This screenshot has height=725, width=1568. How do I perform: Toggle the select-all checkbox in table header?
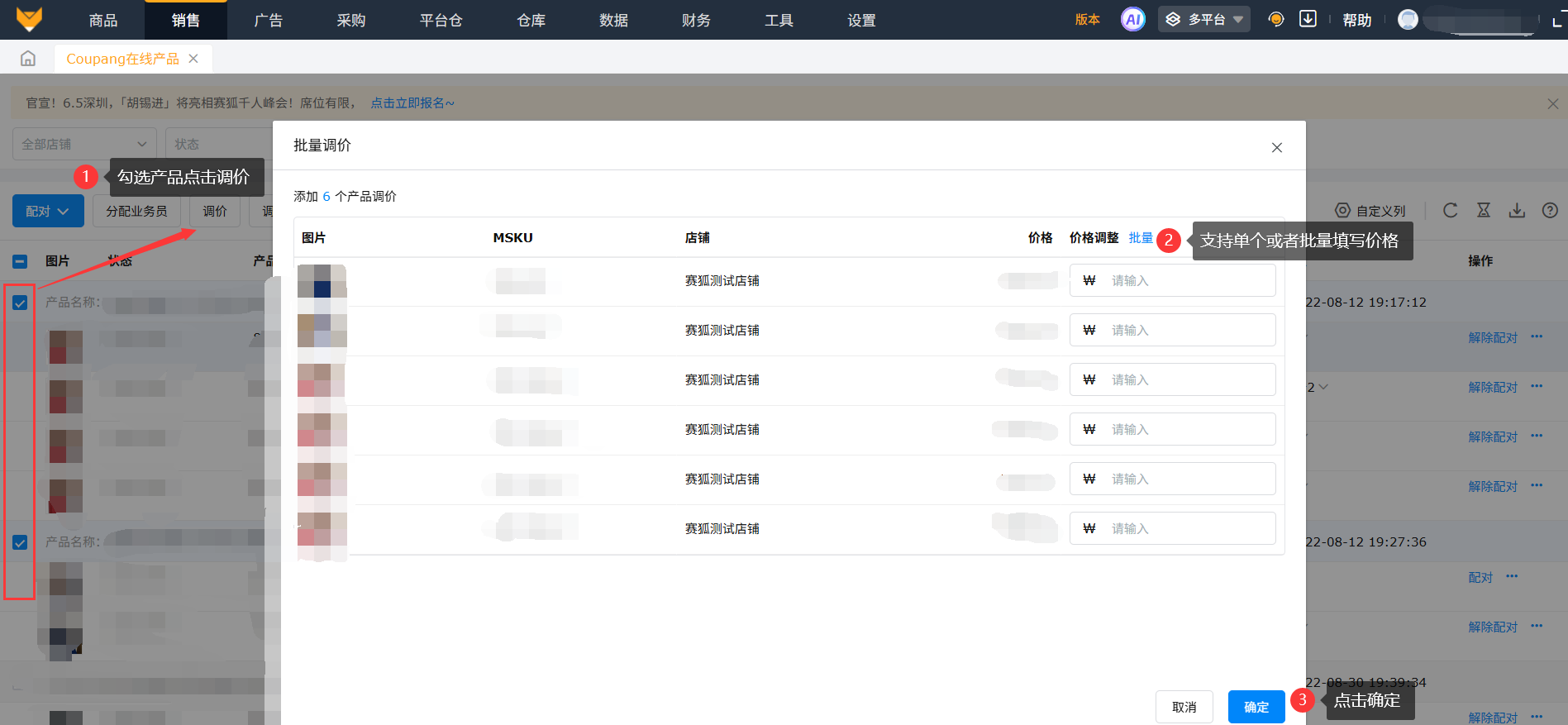pyautogui.click(x=20, y=261)
